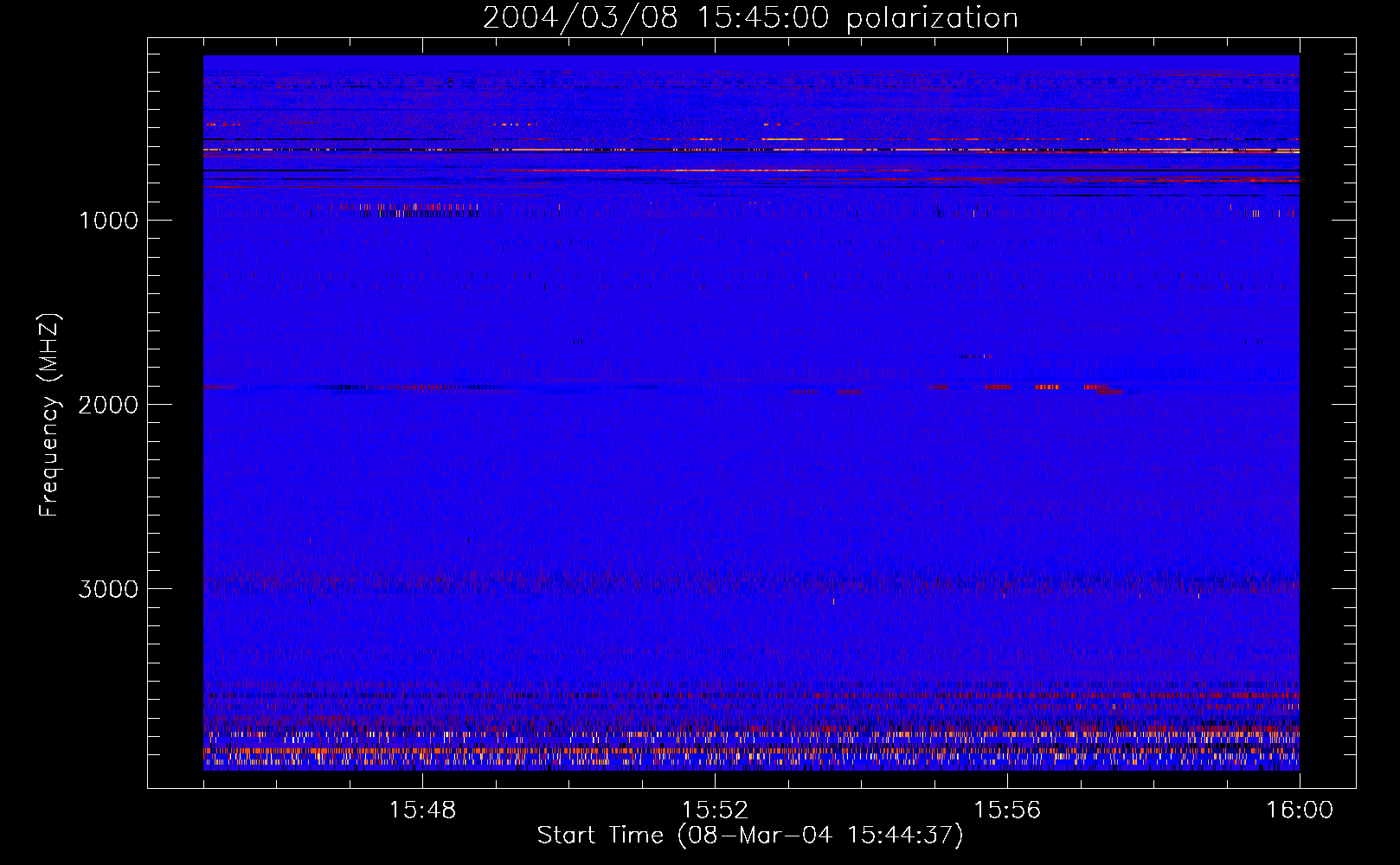
Task: Click the 1000 frequency tick label
Action: pyautogui.click(x=108, y=221)
